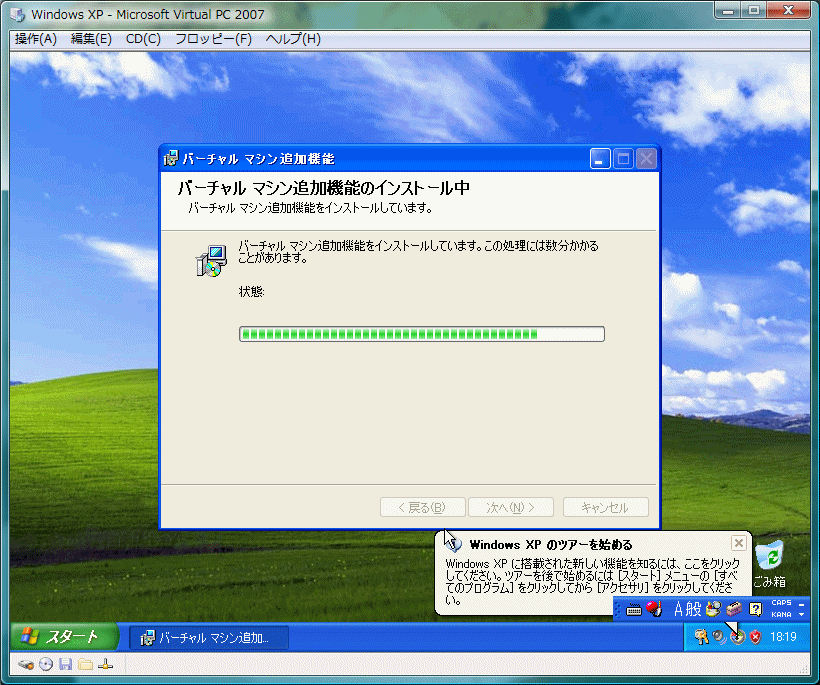This screenshot has height=685, width=820.
Task: Open the ヘルプ(H) menu
Action: (x=293, y=39)
